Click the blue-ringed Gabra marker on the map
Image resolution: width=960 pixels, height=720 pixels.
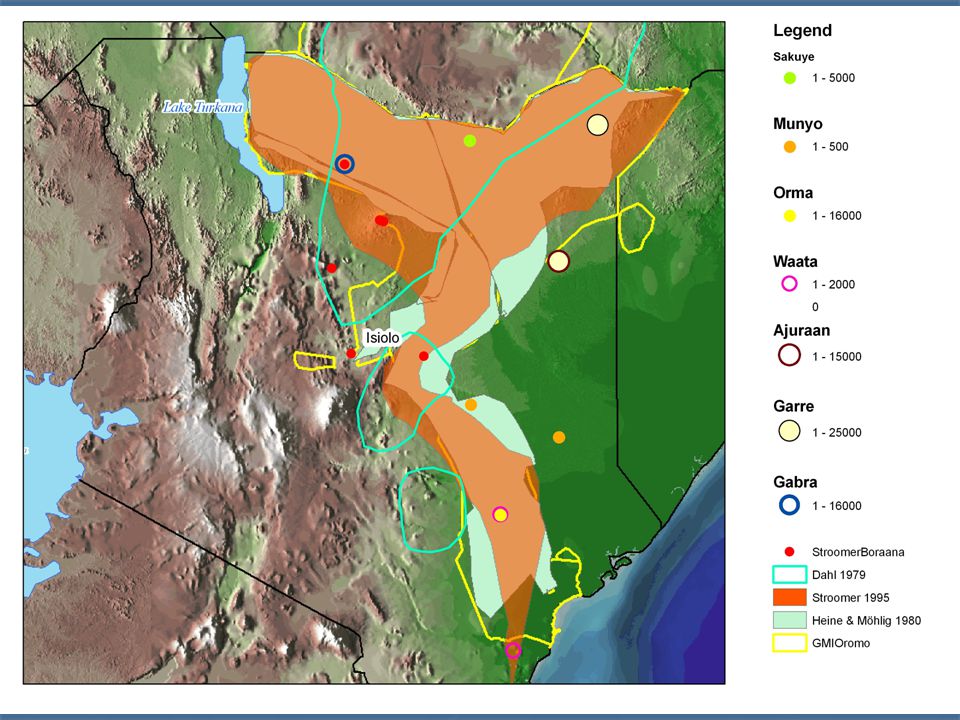(345, 164)
